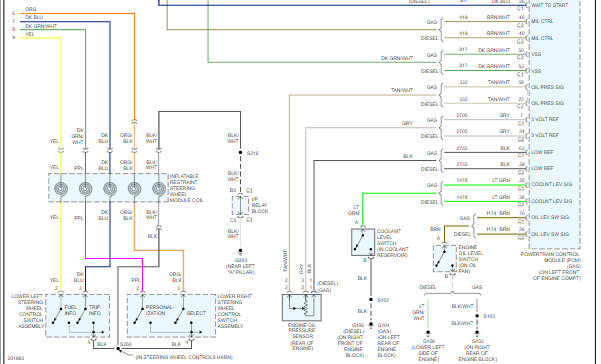Viewport: 601px width, 364px height.
Task: Click the Engine Oil Level Switch symbol box
Action: [445, 259]
